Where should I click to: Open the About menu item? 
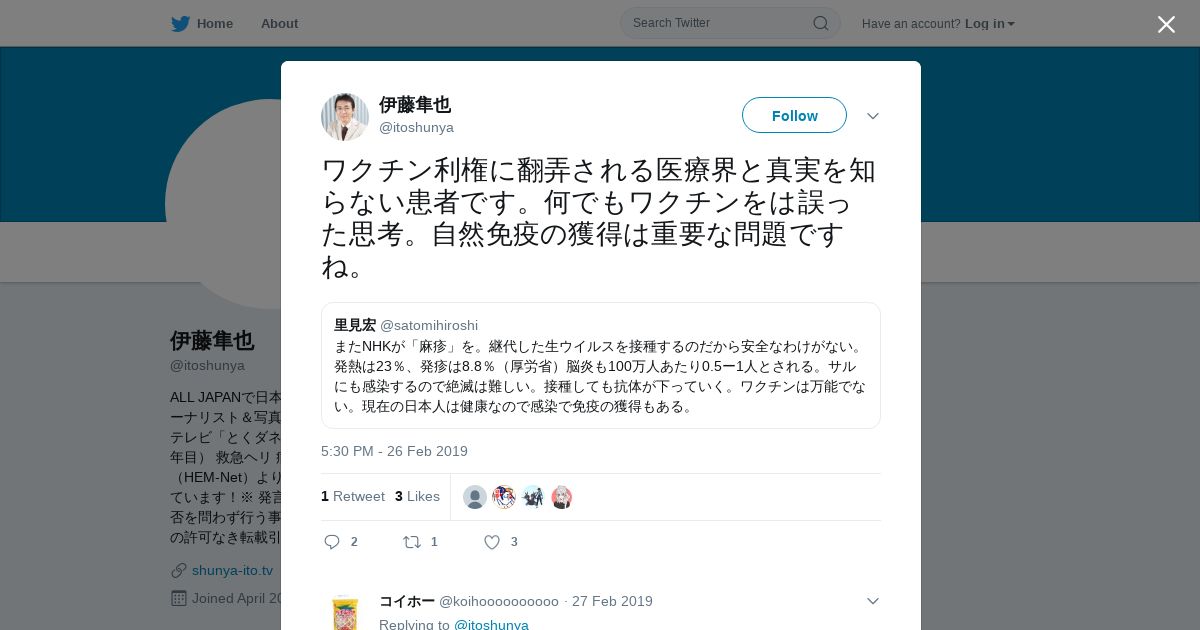(x=279, y=23)
